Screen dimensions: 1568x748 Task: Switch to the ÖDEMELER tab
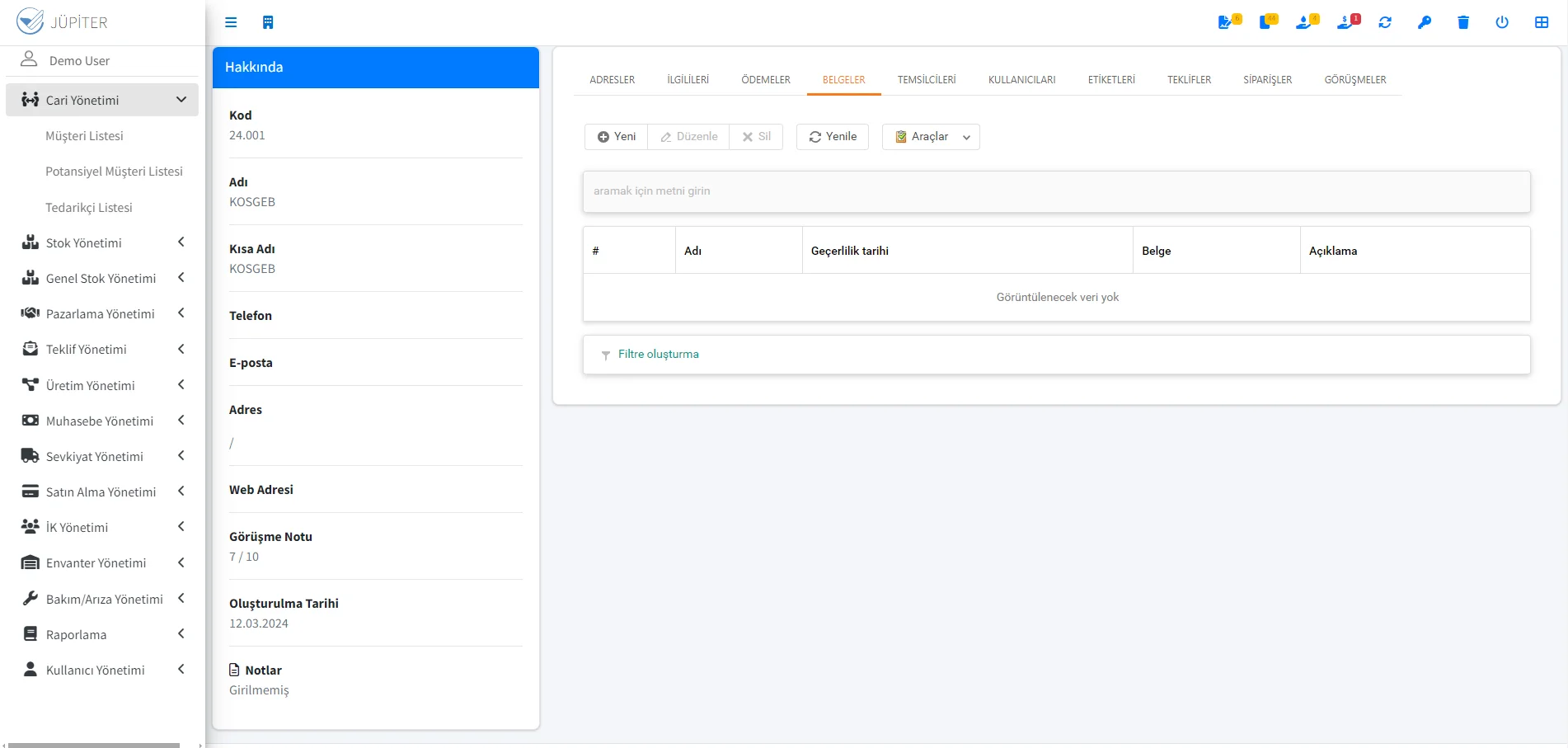click(766, 80)
